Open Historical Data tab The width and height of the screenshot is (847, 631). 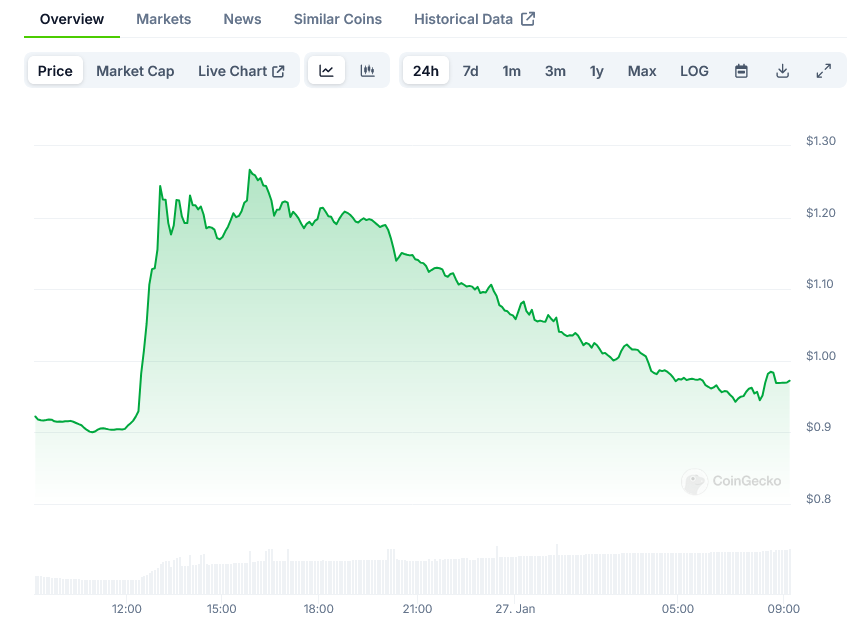(474, 19)
